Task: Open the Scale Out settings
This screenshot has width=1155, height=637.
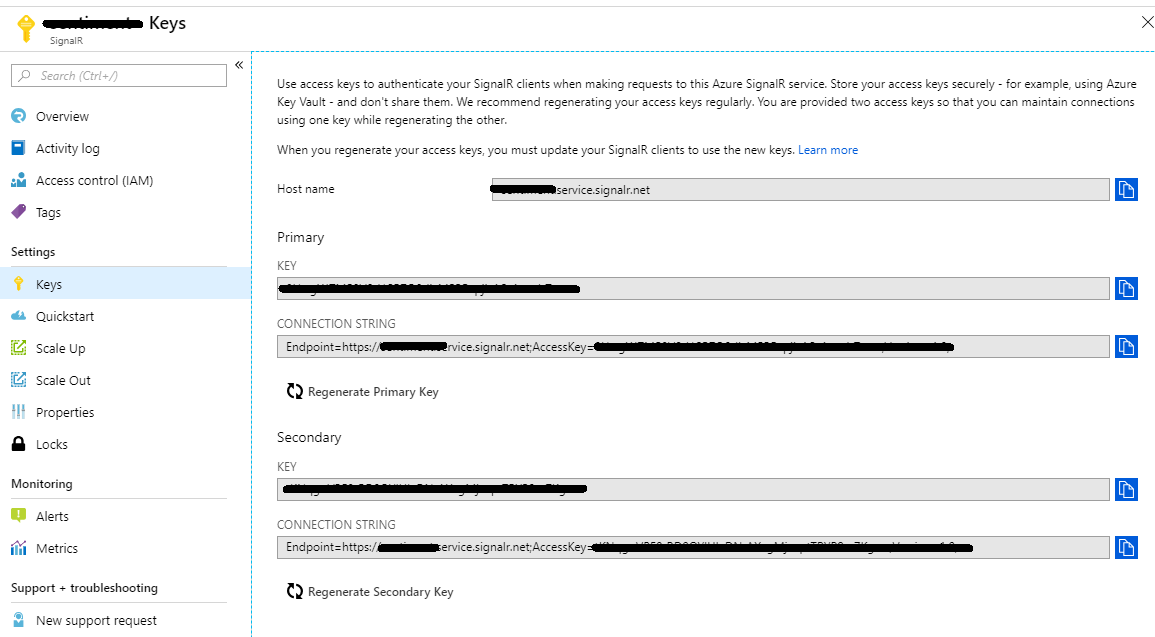Action: (x=63, y=381)
